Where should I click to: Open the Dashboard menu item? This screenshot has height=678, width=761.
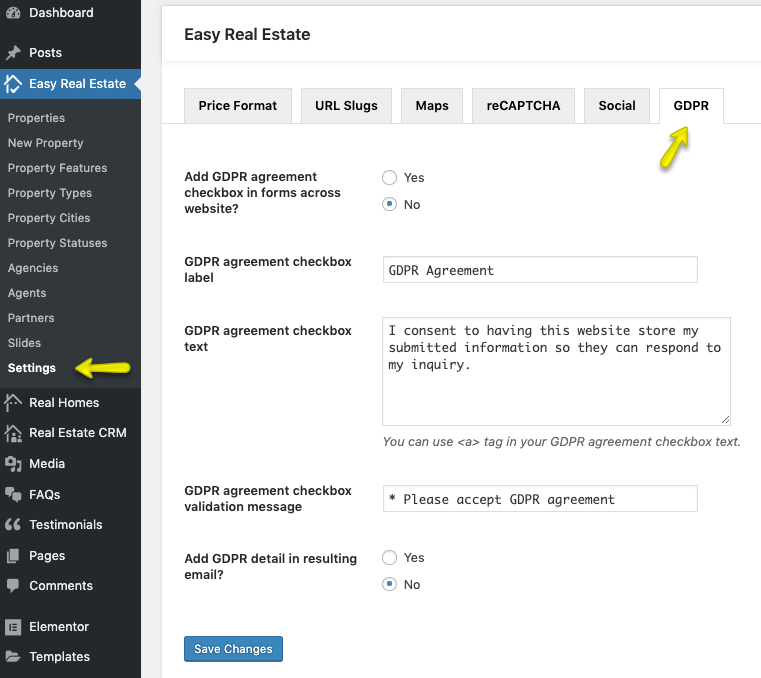[61, 13]
